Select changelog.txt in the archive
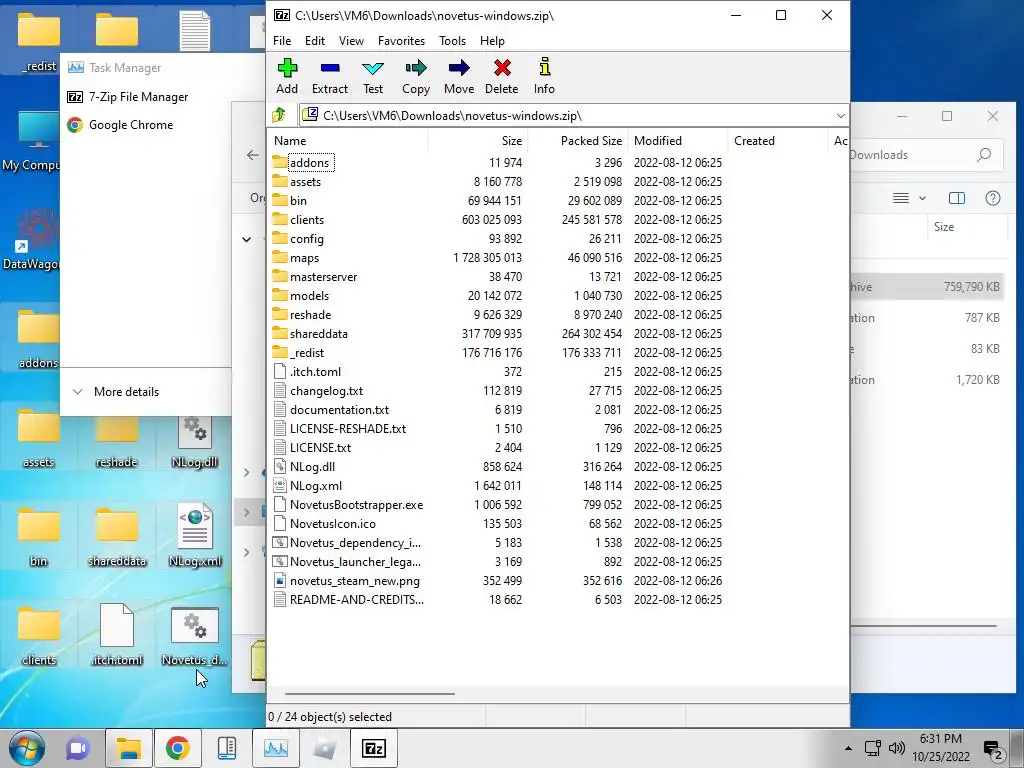Viewport: 1024px width, 768px height. click(x=498, y=390)
